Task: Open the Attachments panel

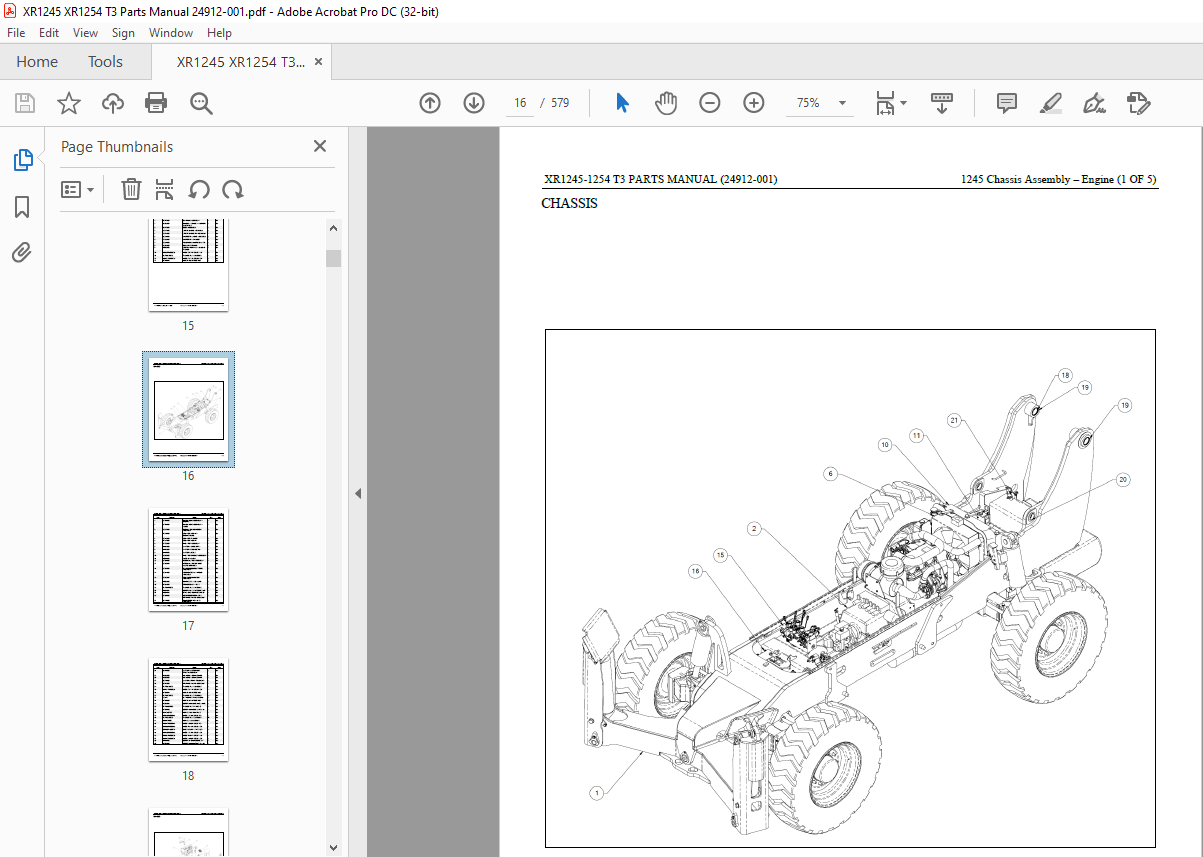Action: point(22,252)
